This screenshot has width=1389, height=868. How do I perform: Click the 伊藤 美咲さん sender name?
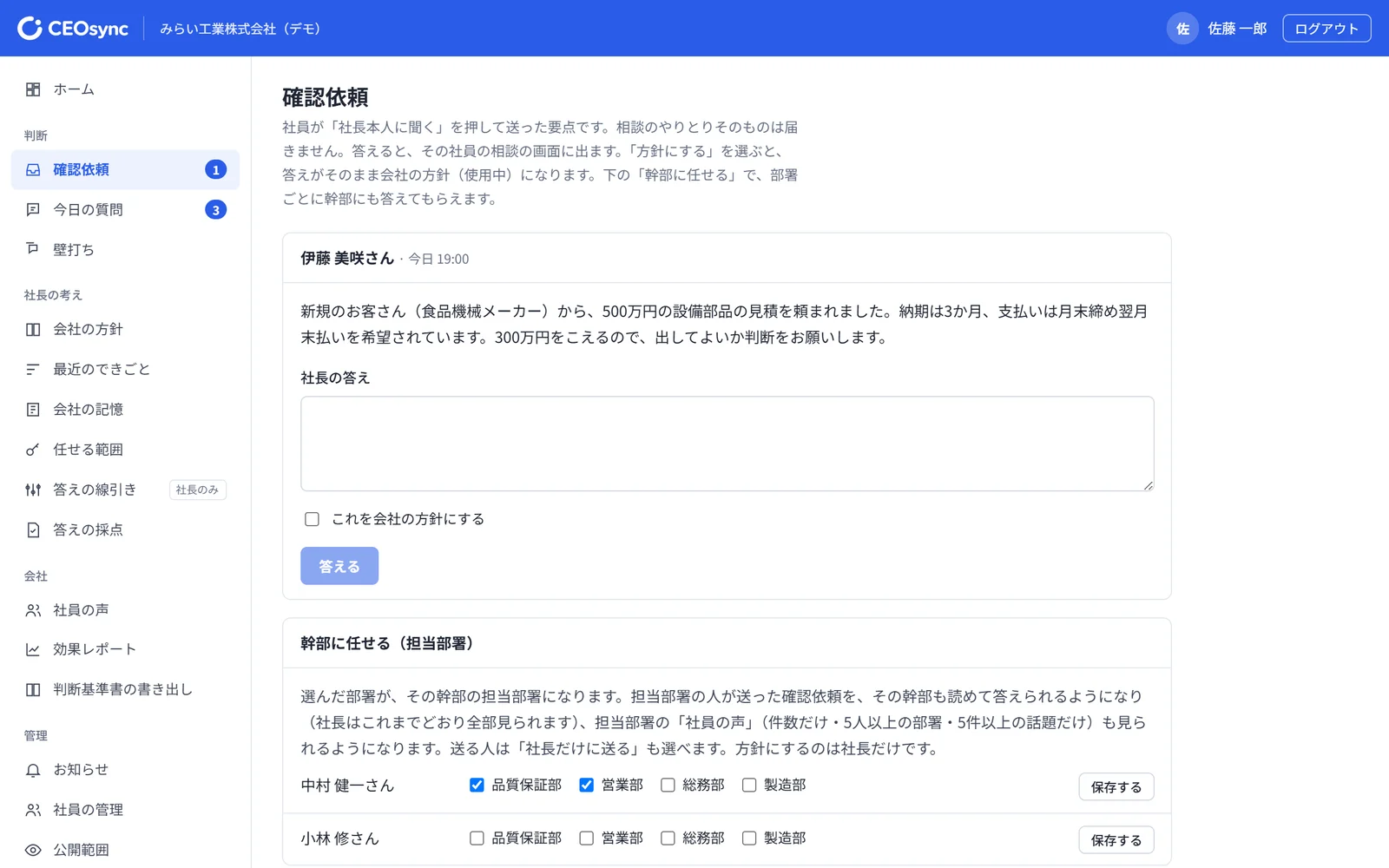(x=347, y=259)
